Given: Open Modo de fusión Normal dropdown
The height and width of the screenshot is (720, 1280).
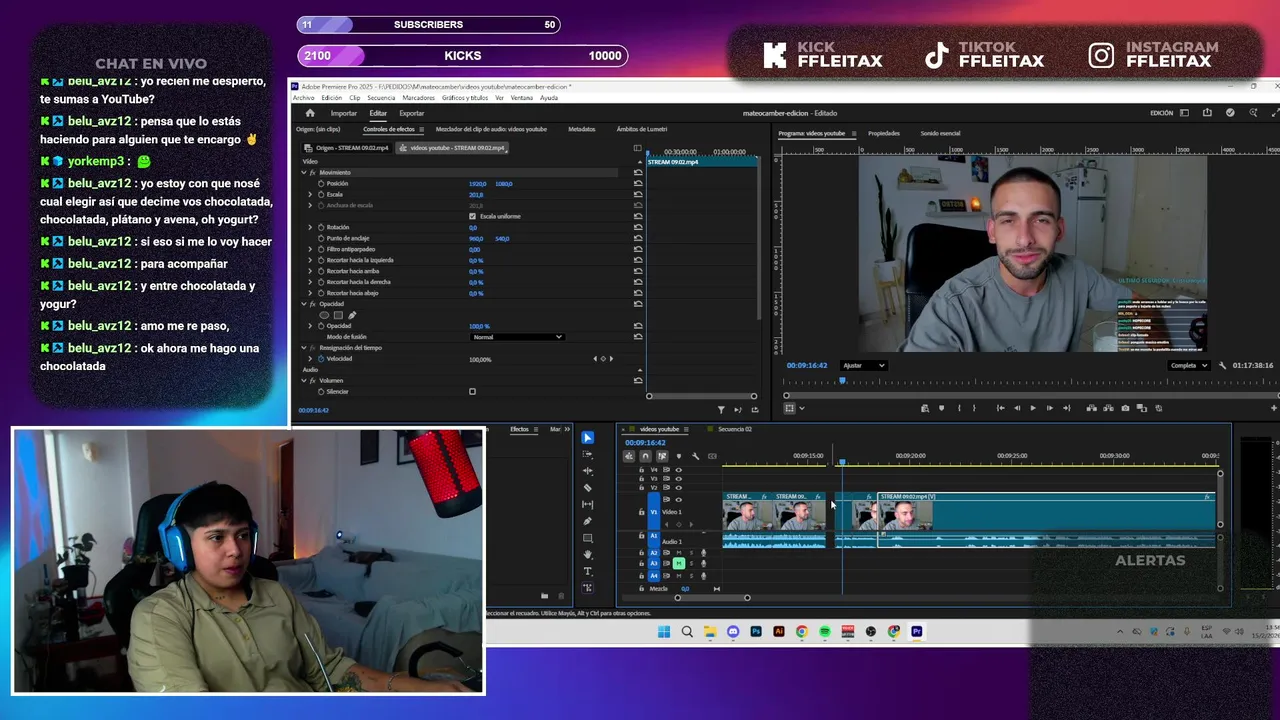Looking at the screenshot, I should point(517,337).
